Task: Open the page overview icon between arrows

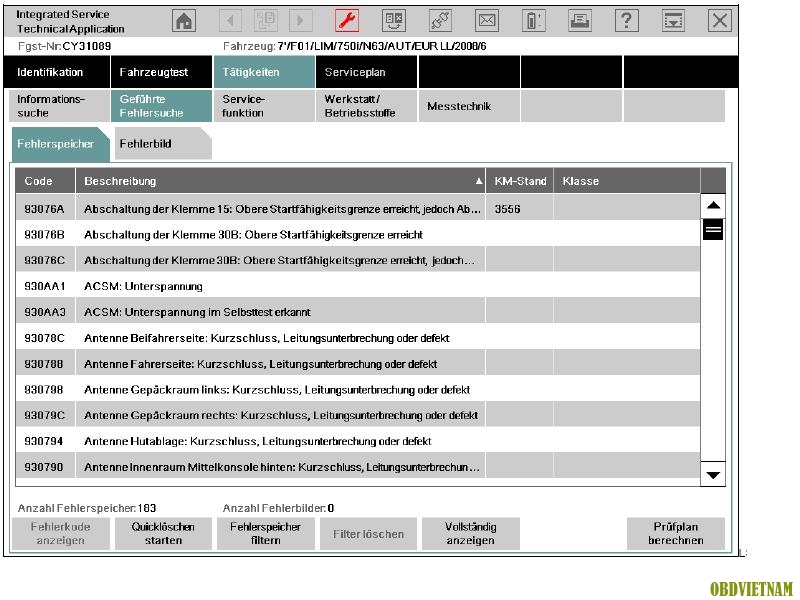Action: (x=265, y=21)
